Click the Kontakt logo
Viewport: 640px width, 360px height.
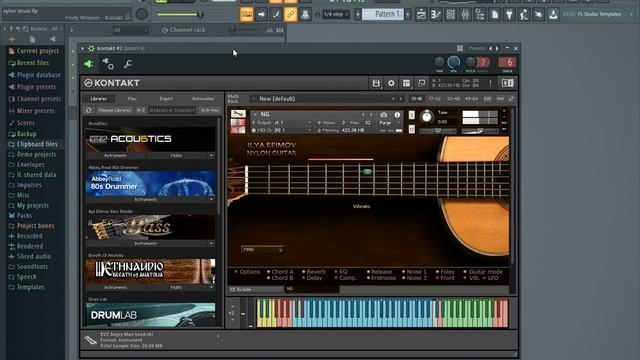click(x=112, y=83)
